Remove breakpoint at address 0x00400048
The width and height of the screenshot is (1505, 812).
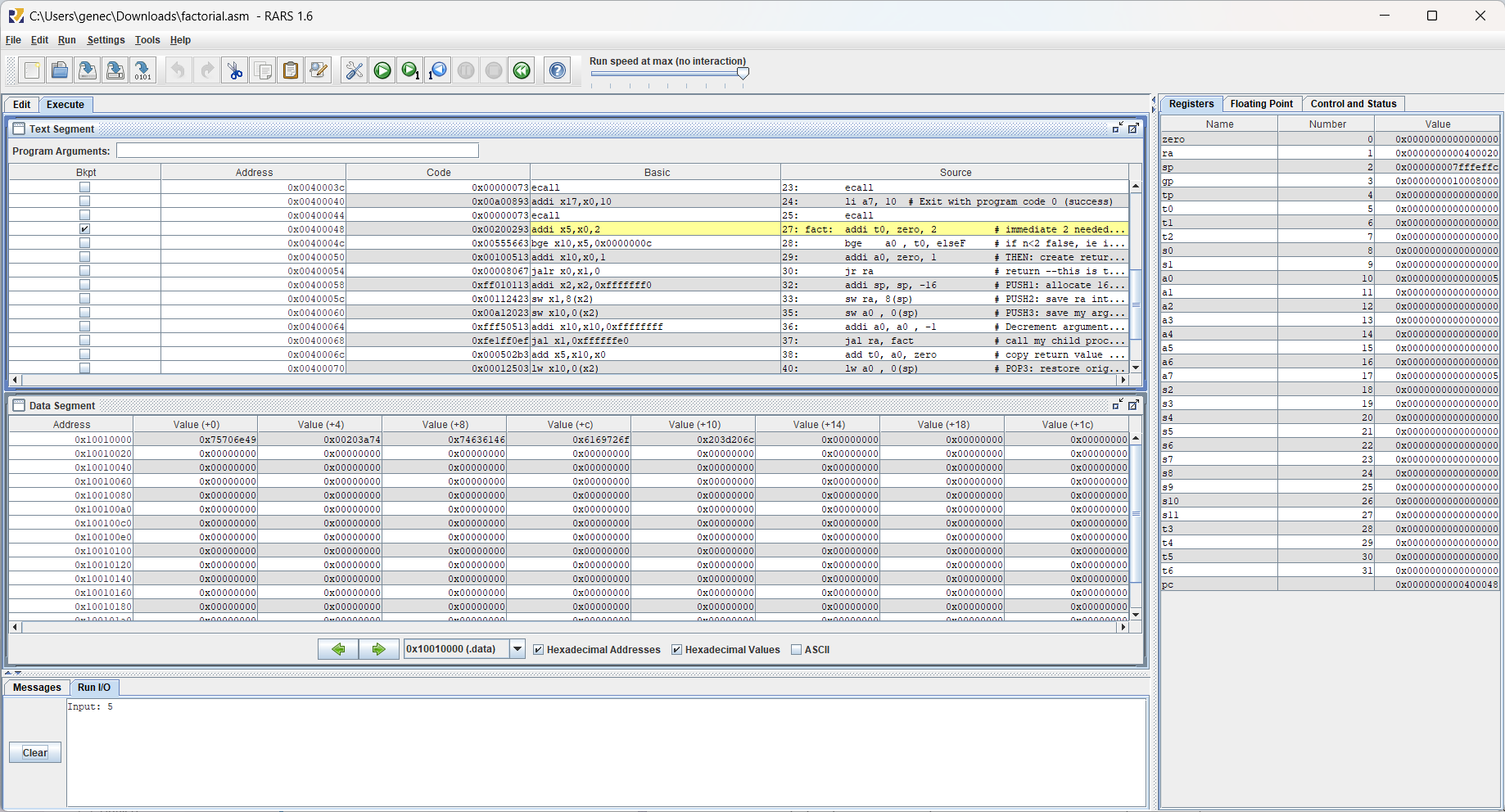84,229
